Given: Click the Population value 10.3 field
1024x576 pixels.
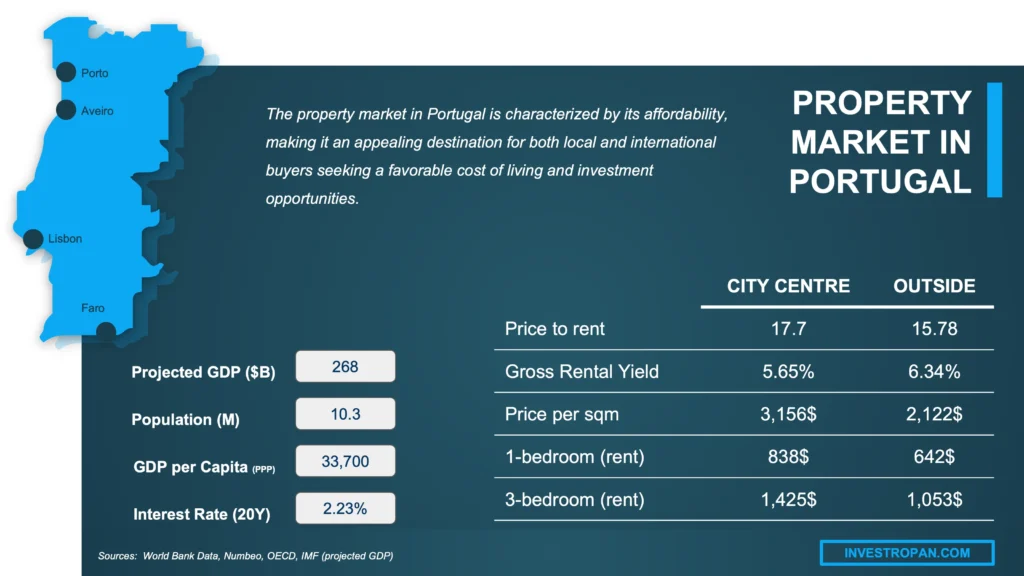Looking at the screenshot, I should [345, 413].
